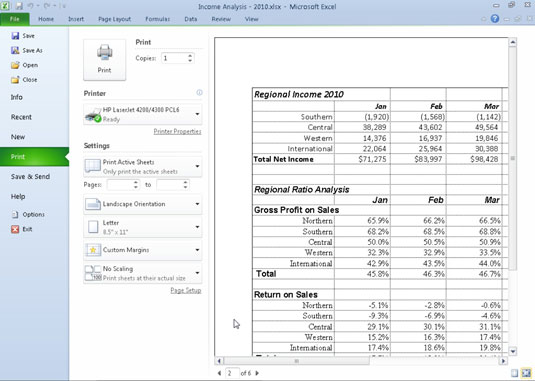535x381 pixels.
Task: Click the Pages from spinner arrows
Action: point(136,185)
